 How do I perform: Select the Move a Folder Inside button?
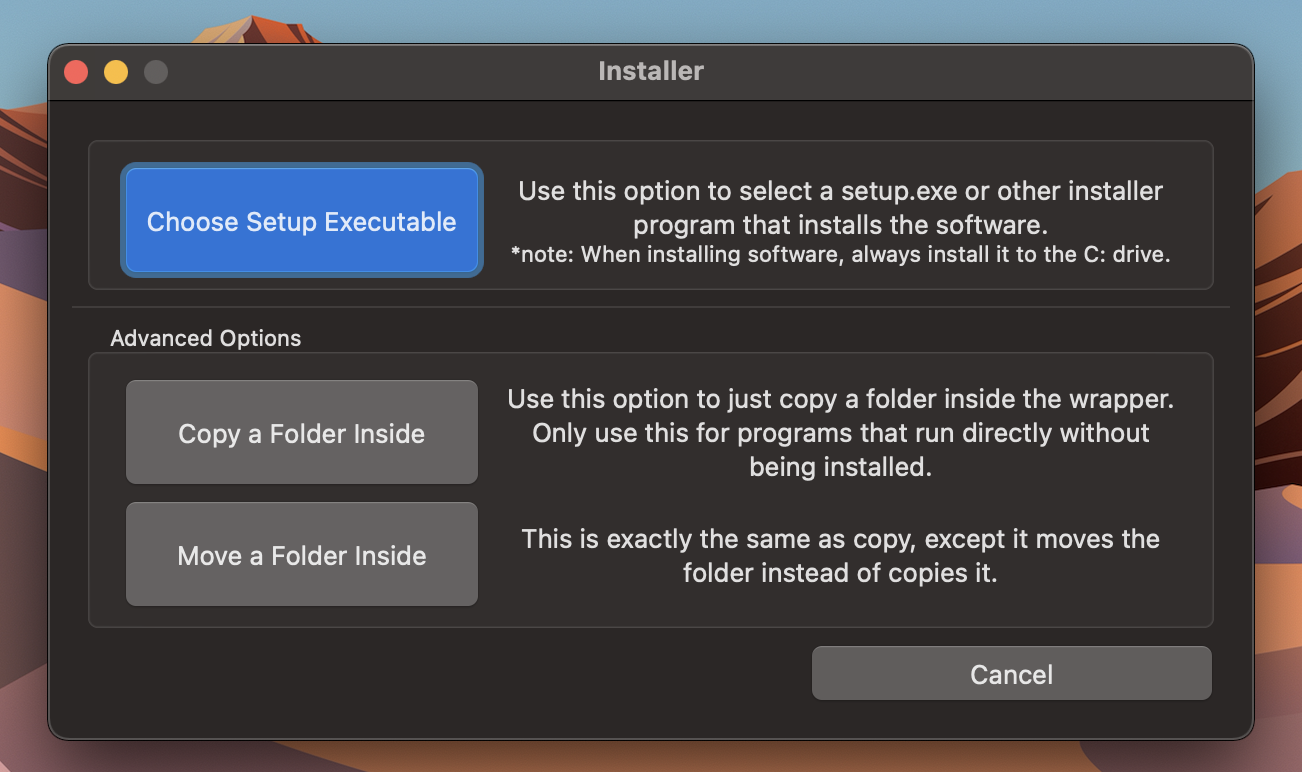tap(301, 555)
